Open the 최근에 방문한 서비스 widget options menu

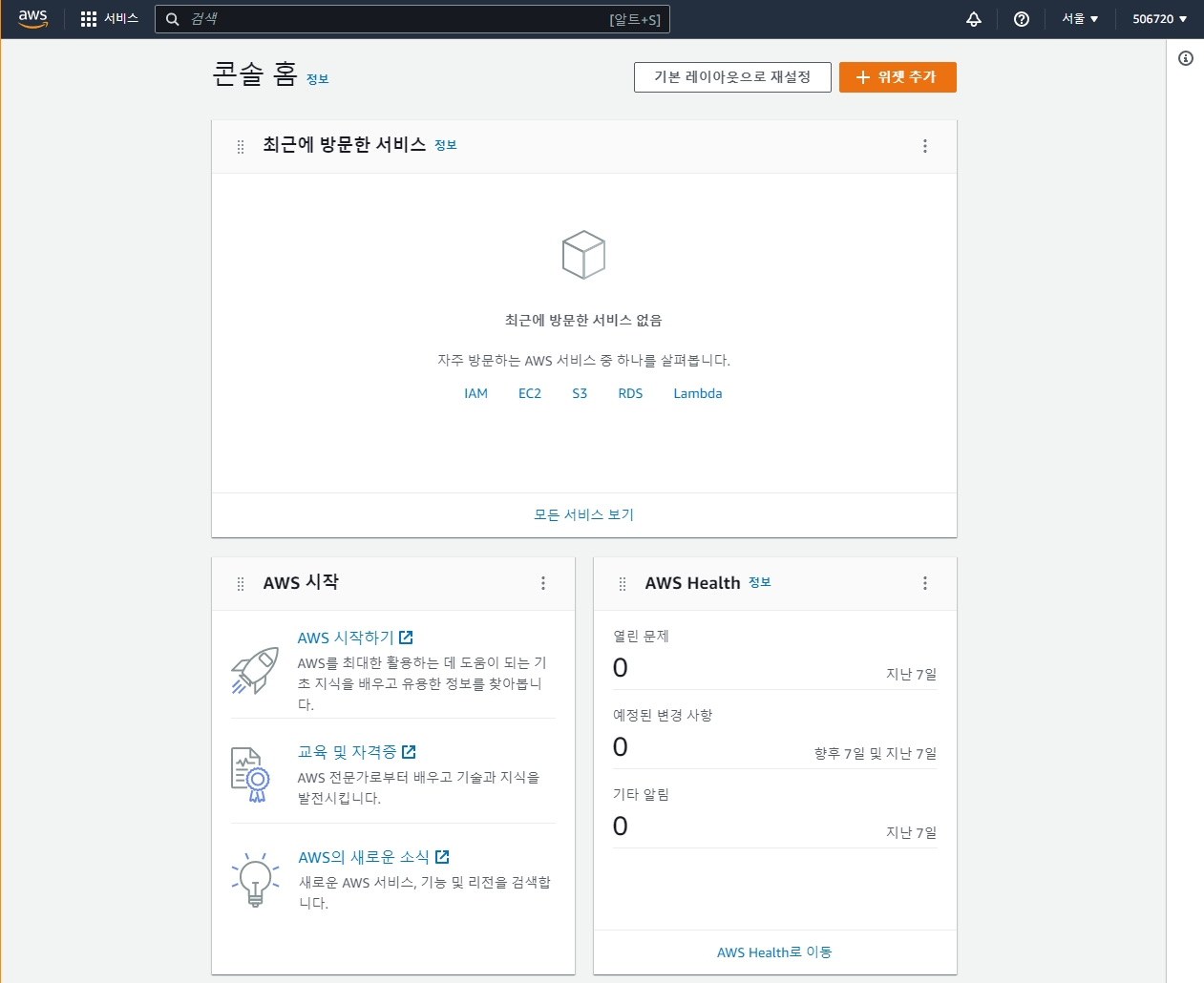pyautogui.click(x=925, y=146)
